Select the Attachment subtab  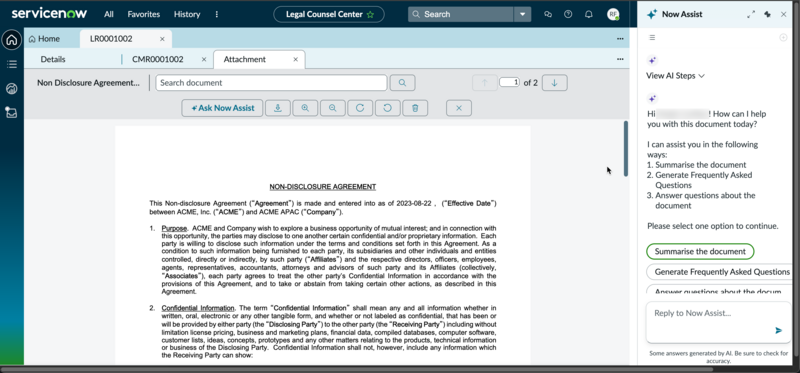(x=245, y=59)
